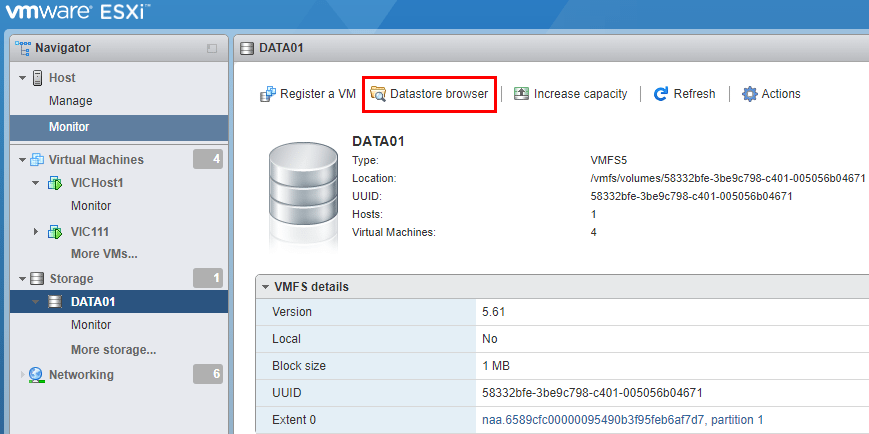Collapse the Virtual Machines node
Screen dimensions: 869x434
point(22,160)
